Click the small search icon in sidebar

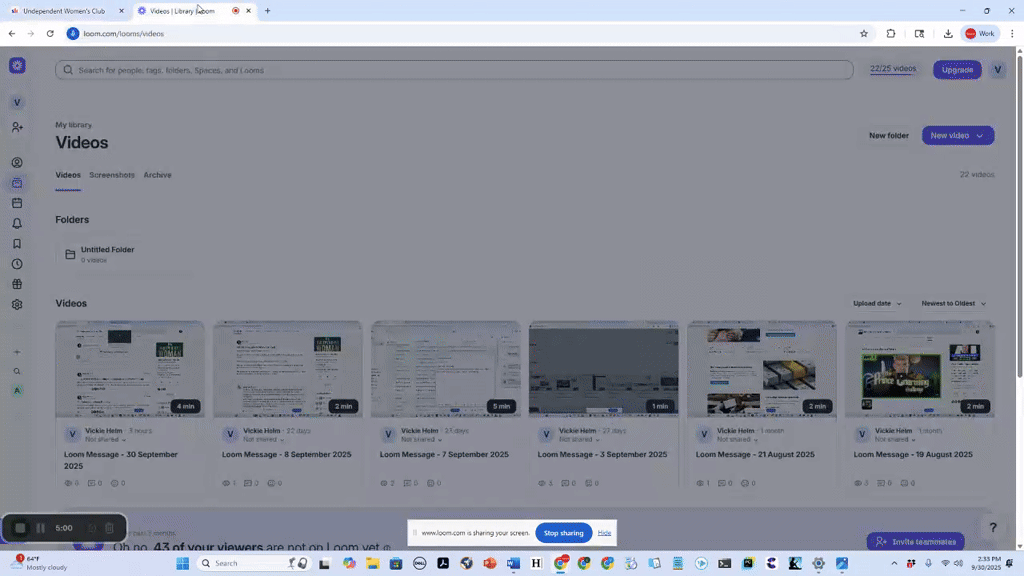pyautogui.click(x=17, y=372)
